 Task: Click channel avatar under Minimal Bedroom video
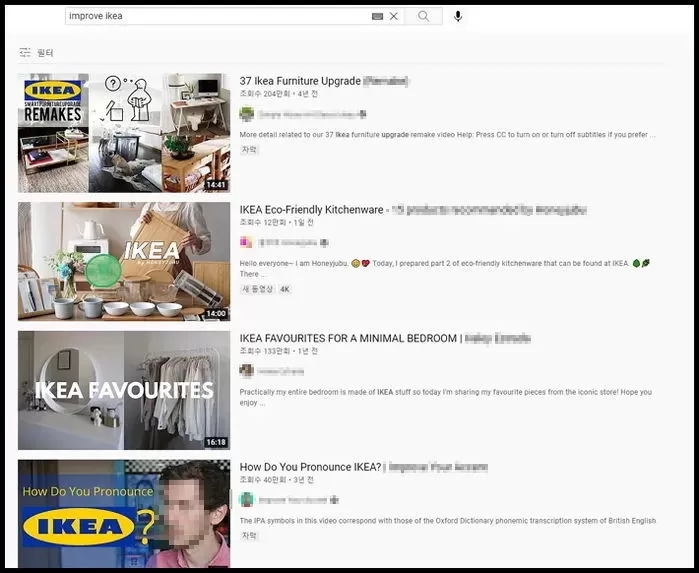[246, 371]
